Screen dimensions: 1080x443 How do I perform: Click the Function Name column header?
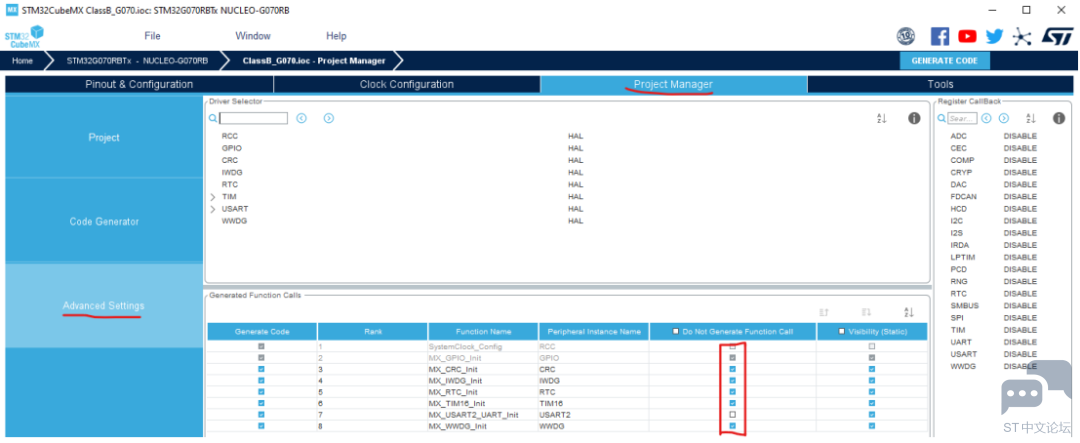coord(483,331)
